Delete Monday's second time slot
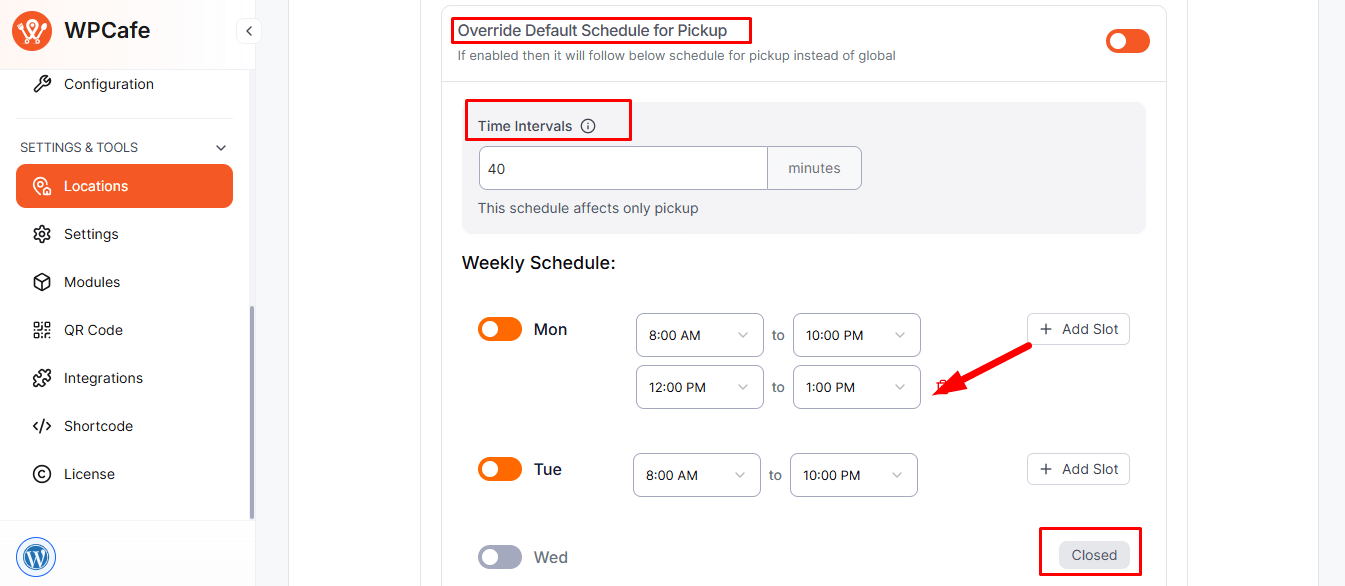The height and width of the screenshot is (586, 1345). click(x=940, y=387)
